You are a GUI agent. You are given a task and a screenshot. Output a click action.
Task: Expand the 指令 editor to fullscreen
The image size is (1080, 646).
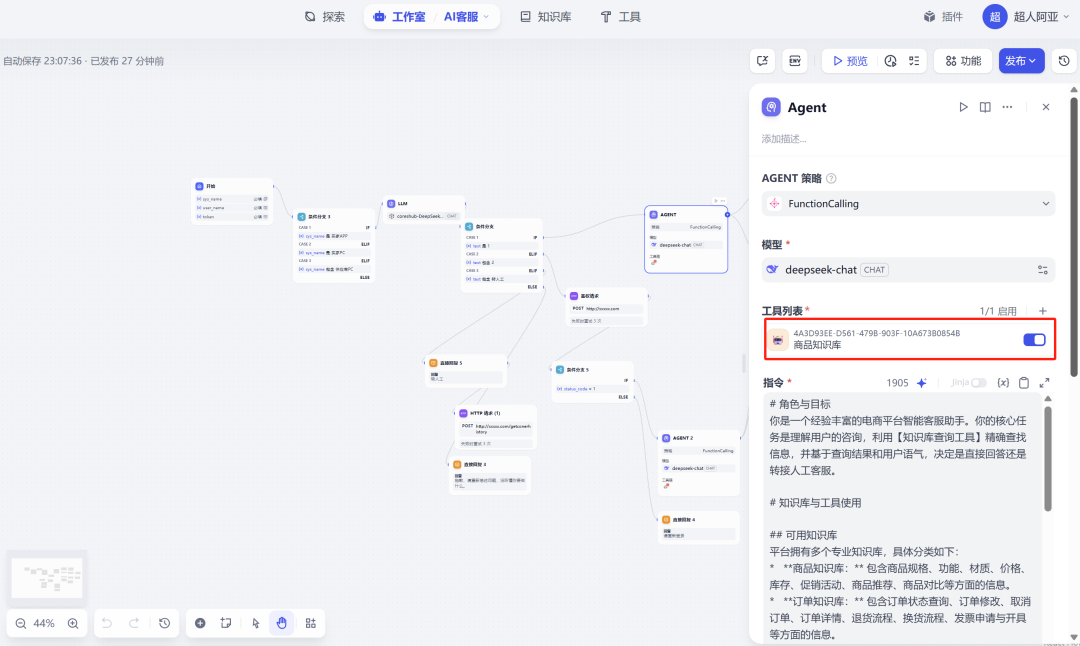1044,383
